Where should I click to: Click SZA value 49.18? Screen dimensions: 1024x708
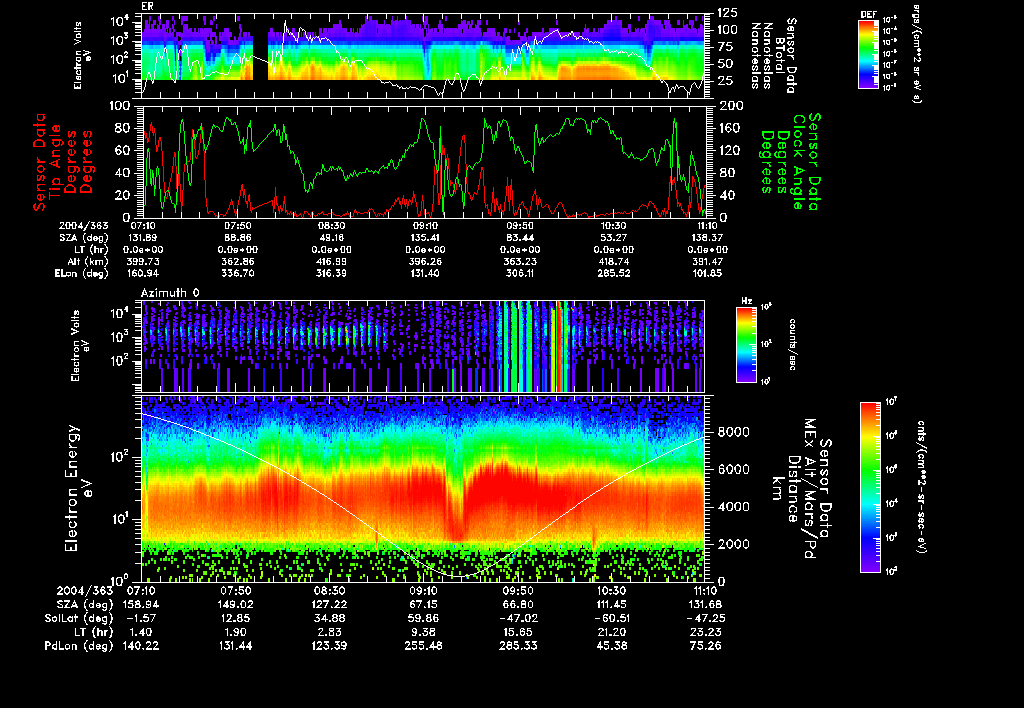pyautogui.click(x=332, y=238)
